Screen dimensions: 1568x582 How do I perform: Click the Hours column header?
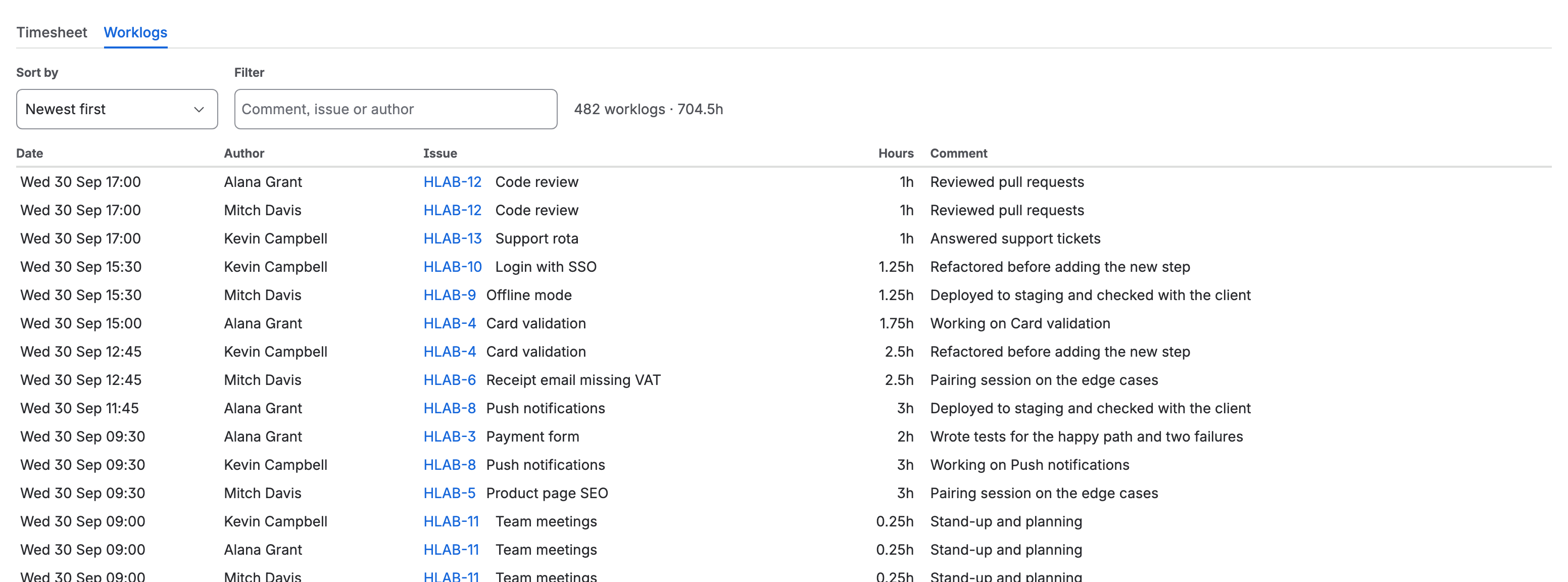click(x=896, y=154)
